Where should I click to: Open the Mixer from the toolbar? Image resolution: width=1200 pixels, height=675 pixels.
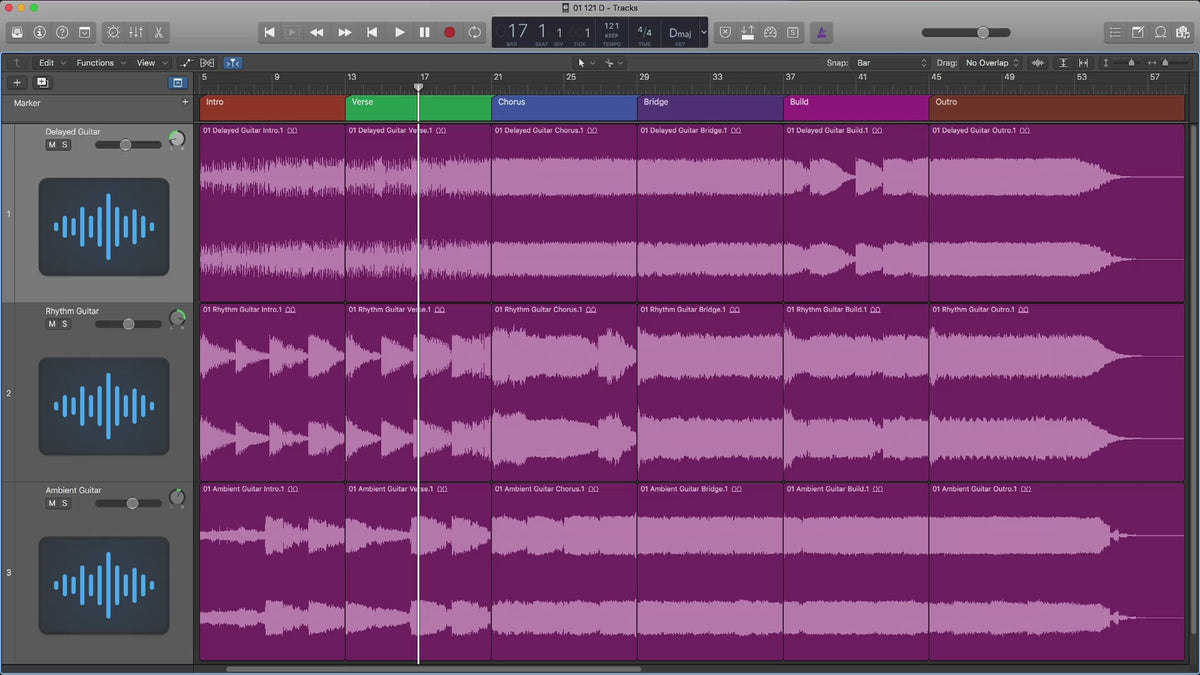[x=135, y=32]
